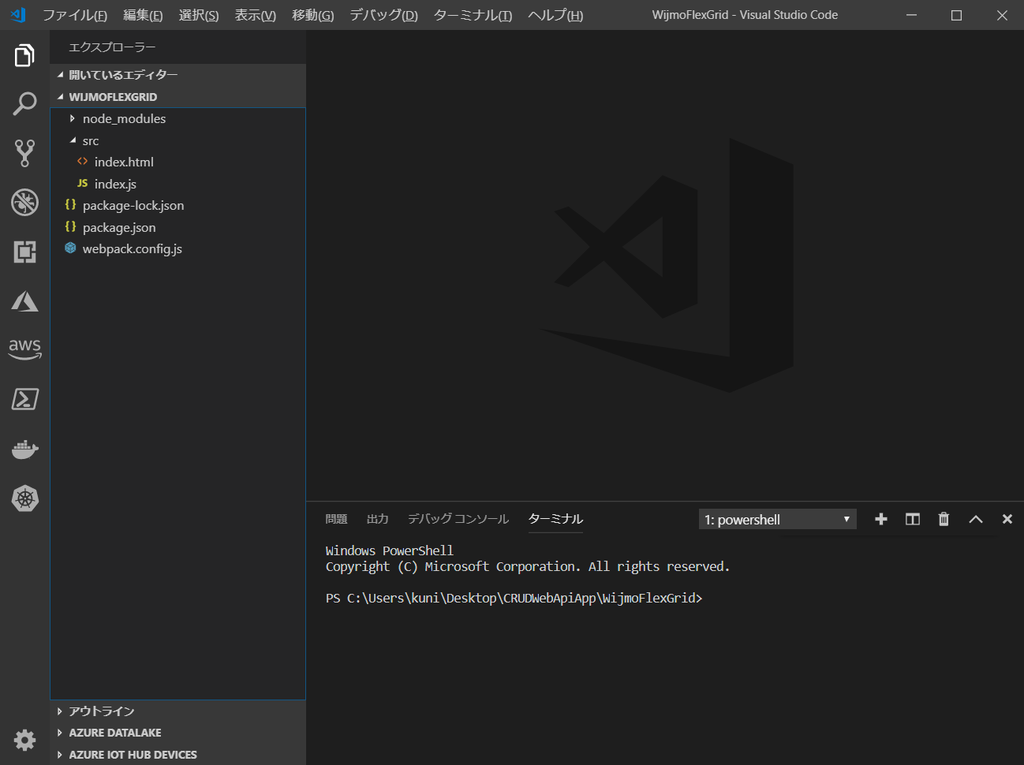Select the ターミナル panel tab
Image resolution: width=1024 pixels, height=765 pixels.
click(555, 519)
